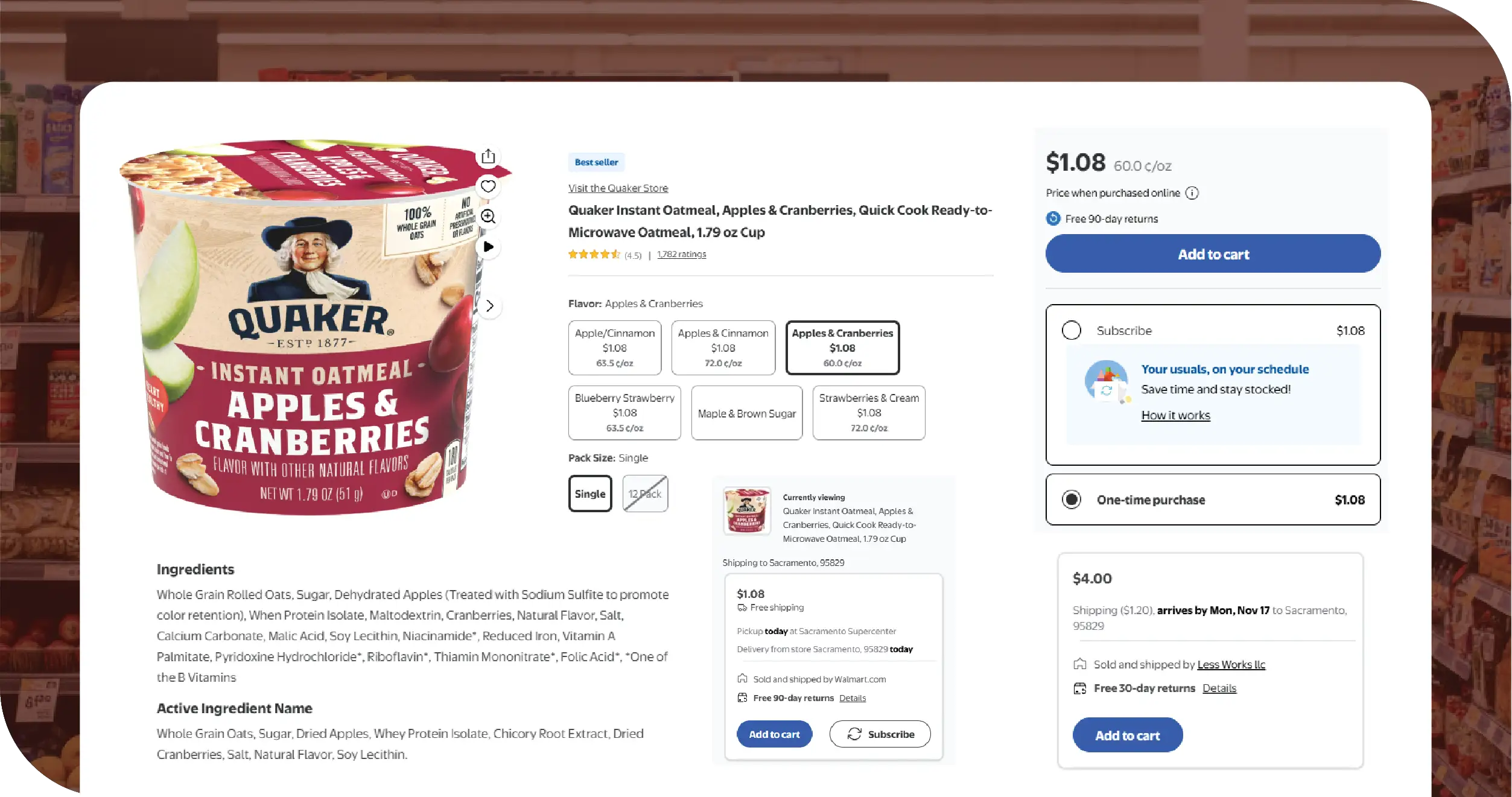Viewport: 1512px width, 797px height.
Task: Click the share icon above the product image
Action: click(x=489, y=156)
